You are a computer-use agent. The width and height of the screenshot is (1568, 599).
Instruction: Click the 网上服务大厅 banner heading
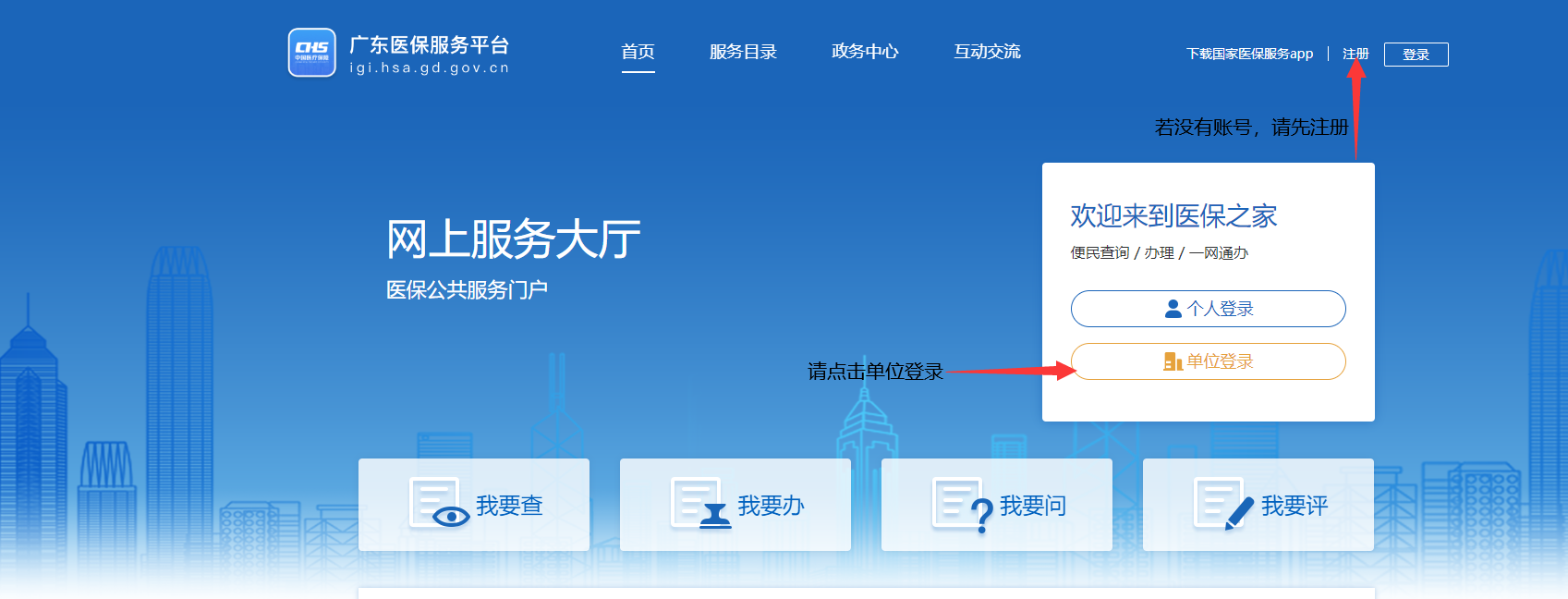coord(513,240)
